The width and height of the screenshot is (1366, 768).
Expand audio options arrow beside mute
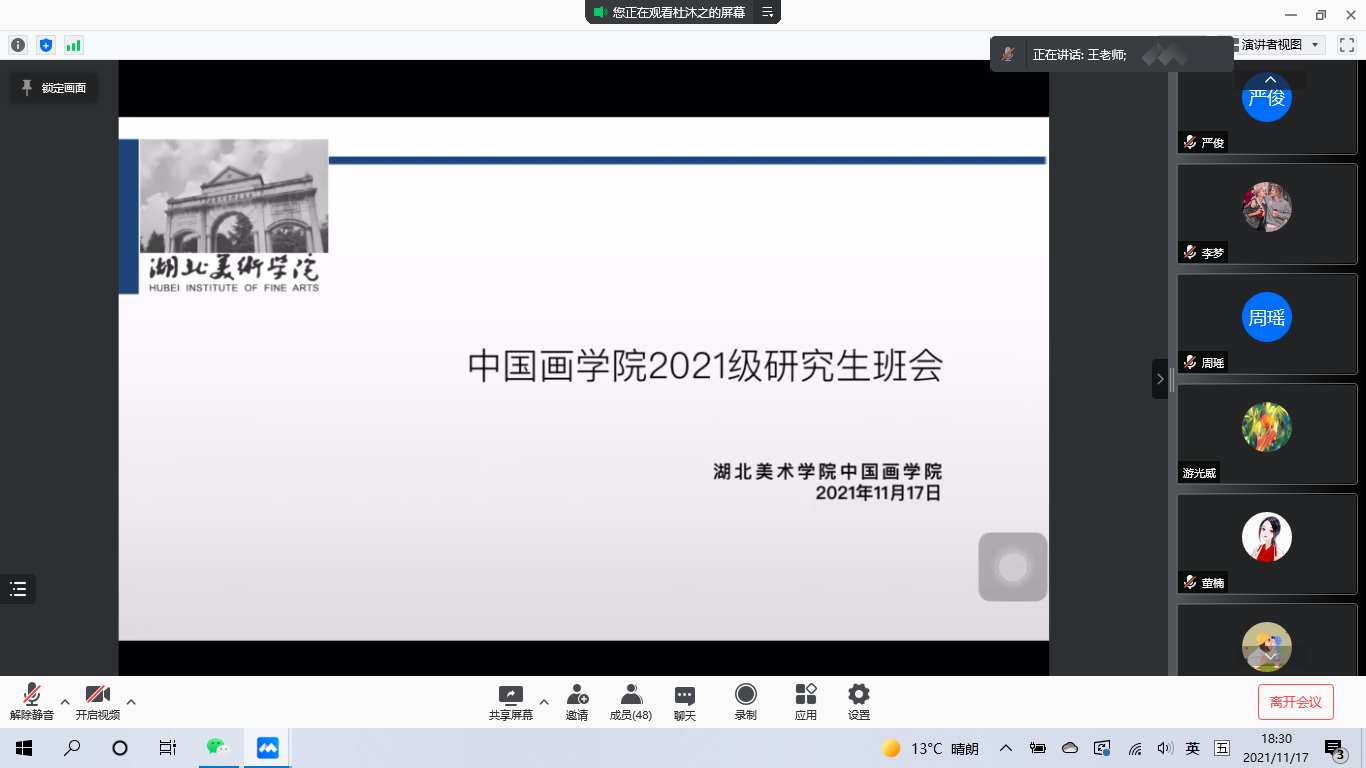coord(65,701)
